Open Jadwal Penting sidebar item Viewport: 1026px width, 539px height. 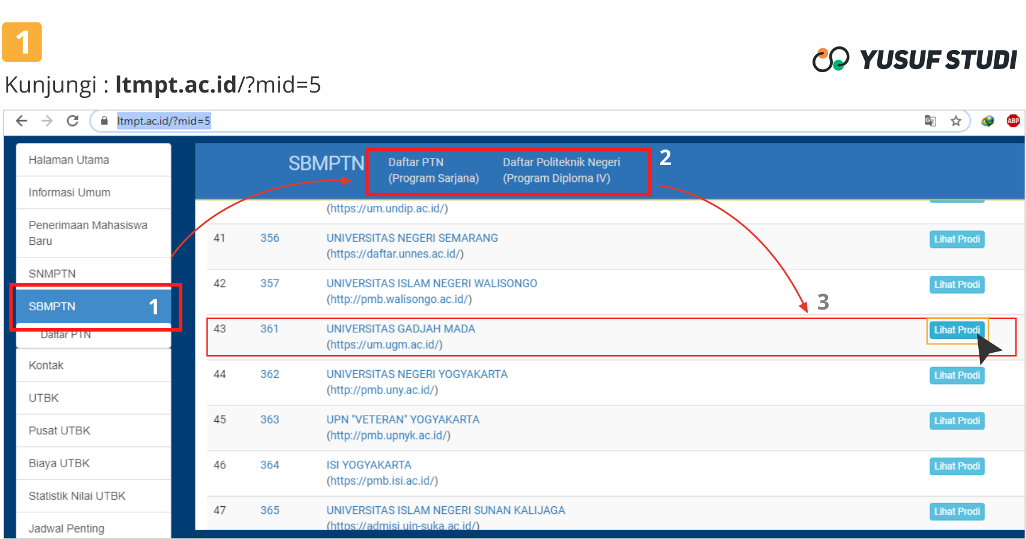(94, 527)
